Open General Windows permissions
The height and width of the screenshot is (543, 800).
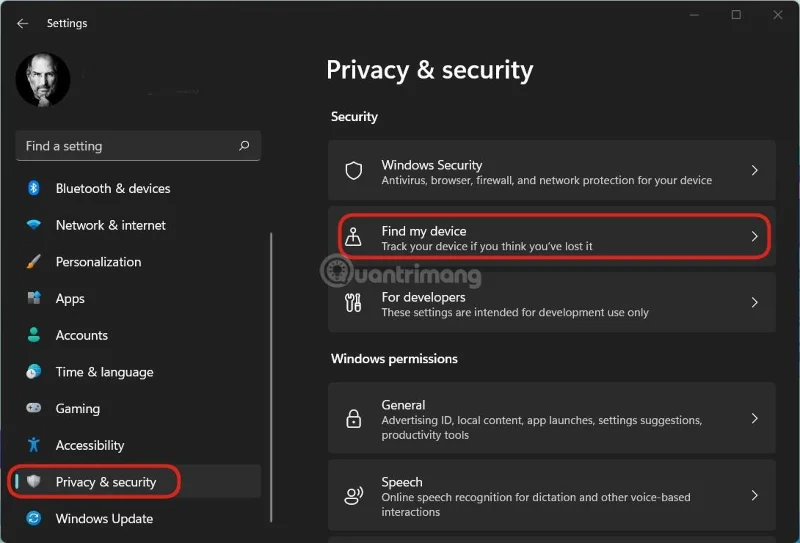[552, 417]
